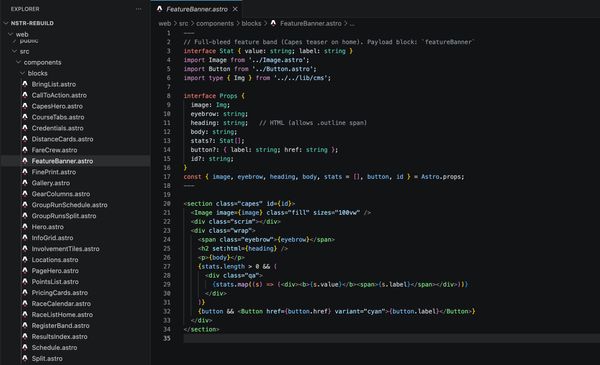
Task: Click 'interface Stat' on line 3
Action: [209, 51]
